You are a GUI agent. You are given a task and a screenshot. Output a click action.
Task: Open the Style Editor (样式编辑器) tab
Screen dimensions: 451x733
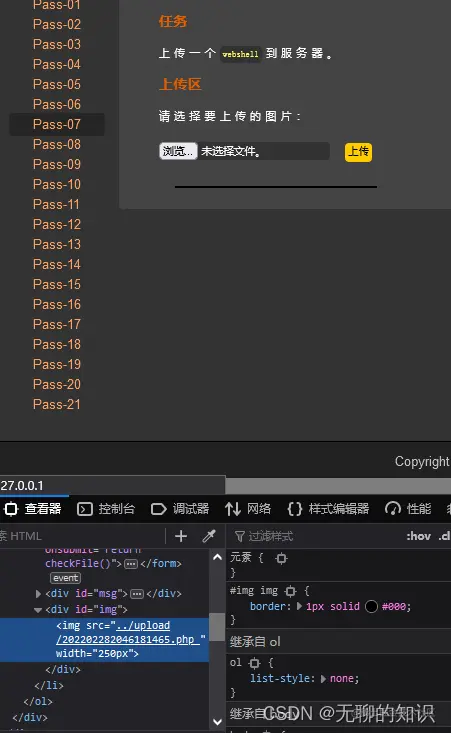328,509
